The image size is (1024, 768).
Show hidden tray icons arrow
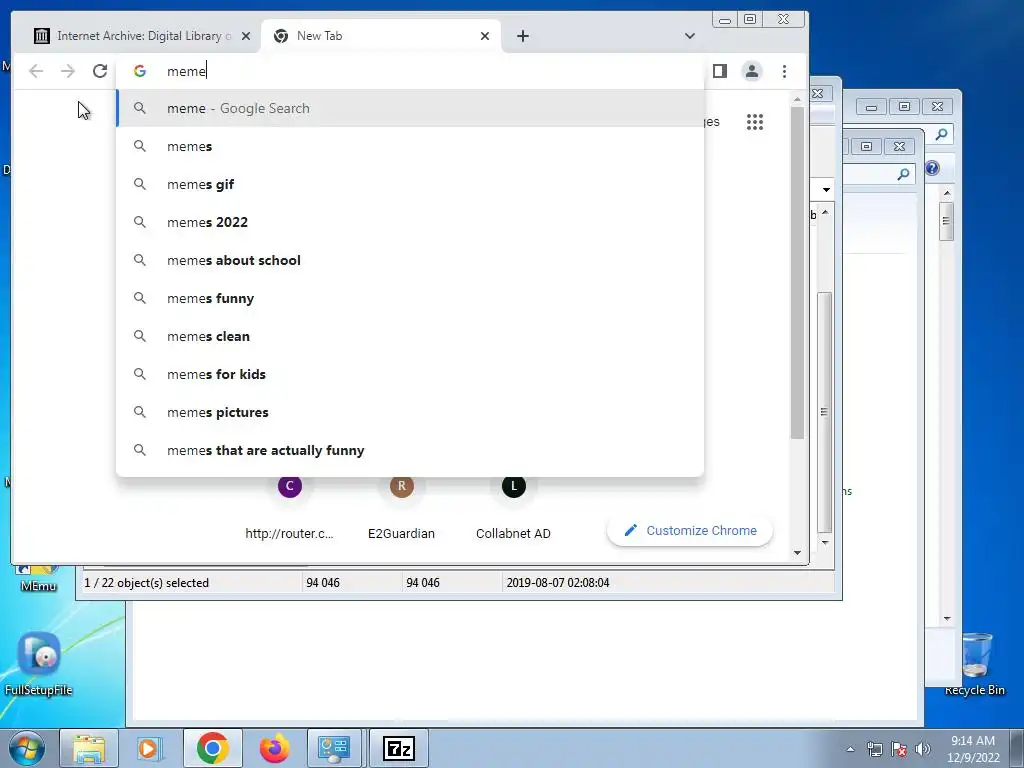tap(850, 749)
